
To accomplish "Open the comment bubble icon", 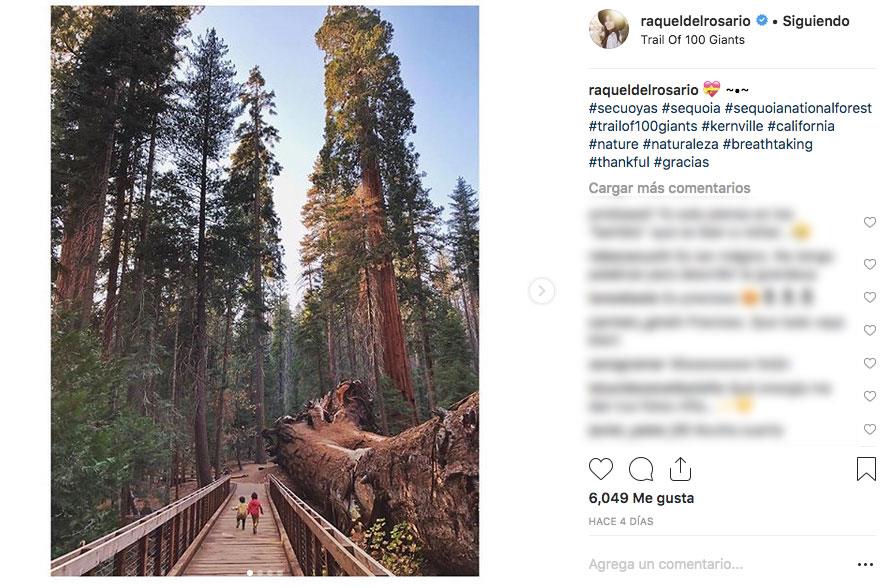I will [x=641, y=468].
